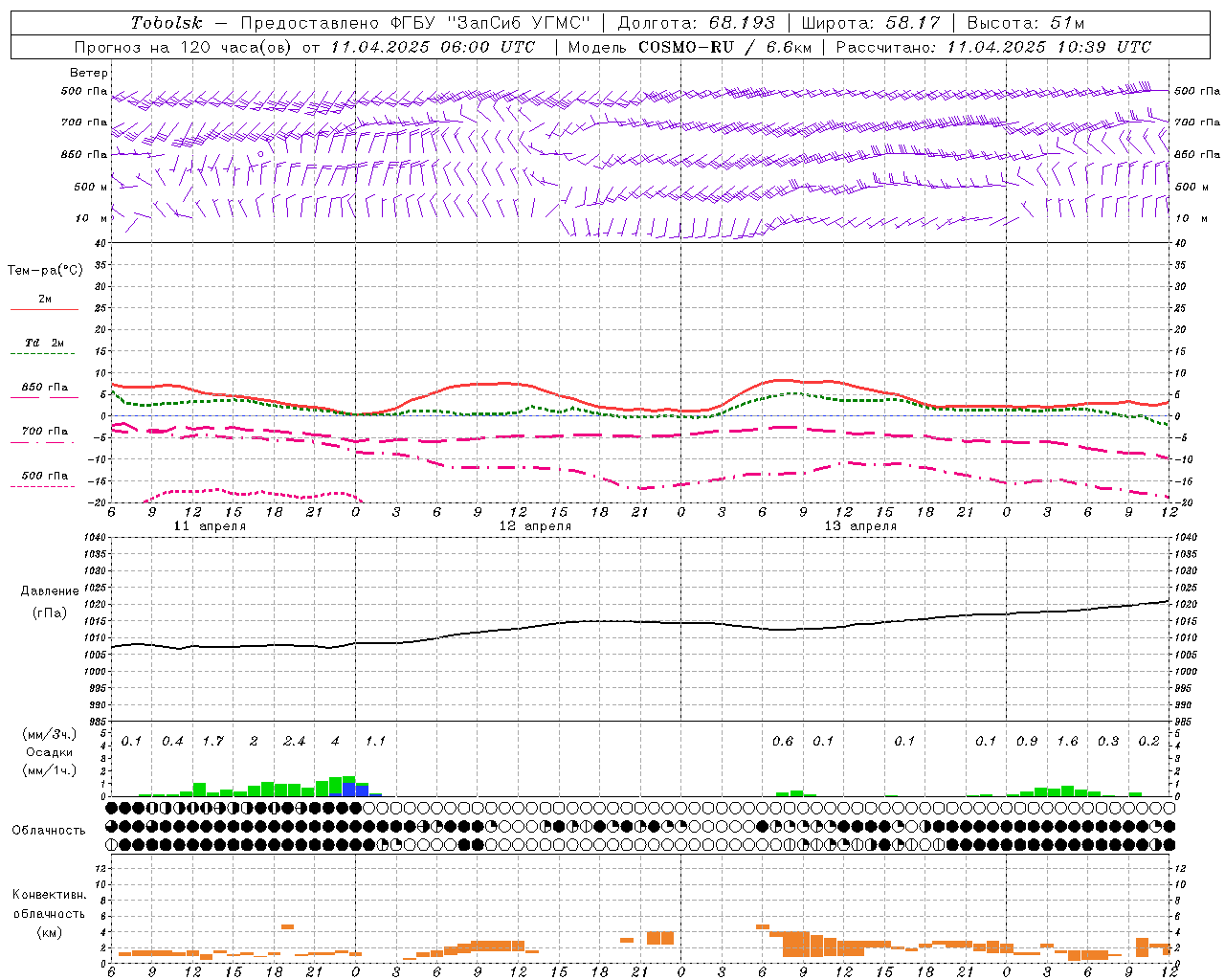Click the red '2м' legend line sample
Viewport: 1225px width, 980px height.
[x=44, y=310]
